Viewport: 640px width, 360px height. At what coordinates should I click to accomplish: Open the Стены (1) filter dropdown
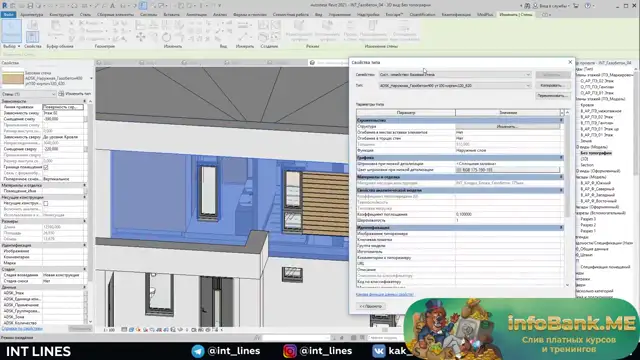29,94
